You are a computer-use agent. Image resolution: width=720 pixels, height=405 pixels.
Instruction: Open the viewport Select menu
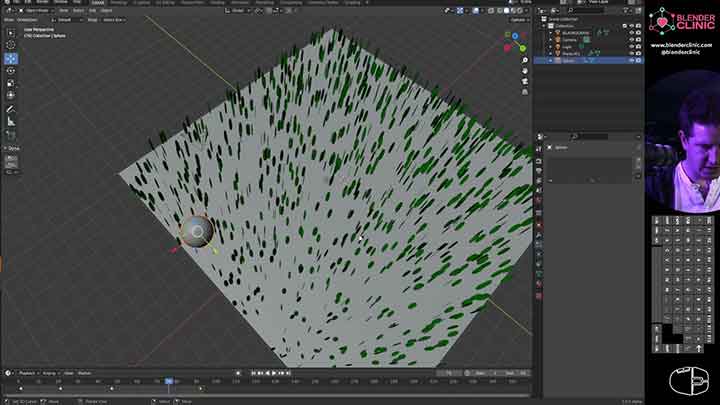coord(79,11)
